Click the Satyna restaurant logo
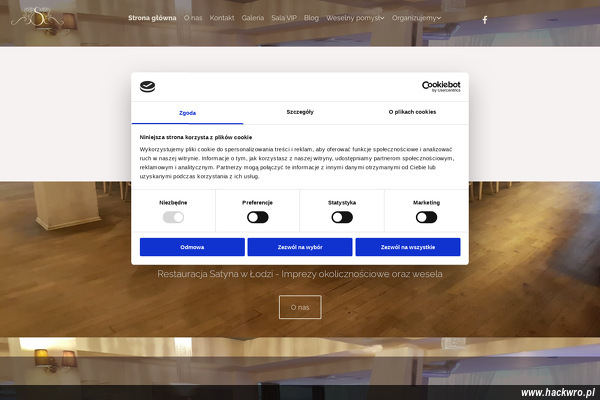Image resolution: width=600 pixels, height=400 pixels. (x=30, y=17)
